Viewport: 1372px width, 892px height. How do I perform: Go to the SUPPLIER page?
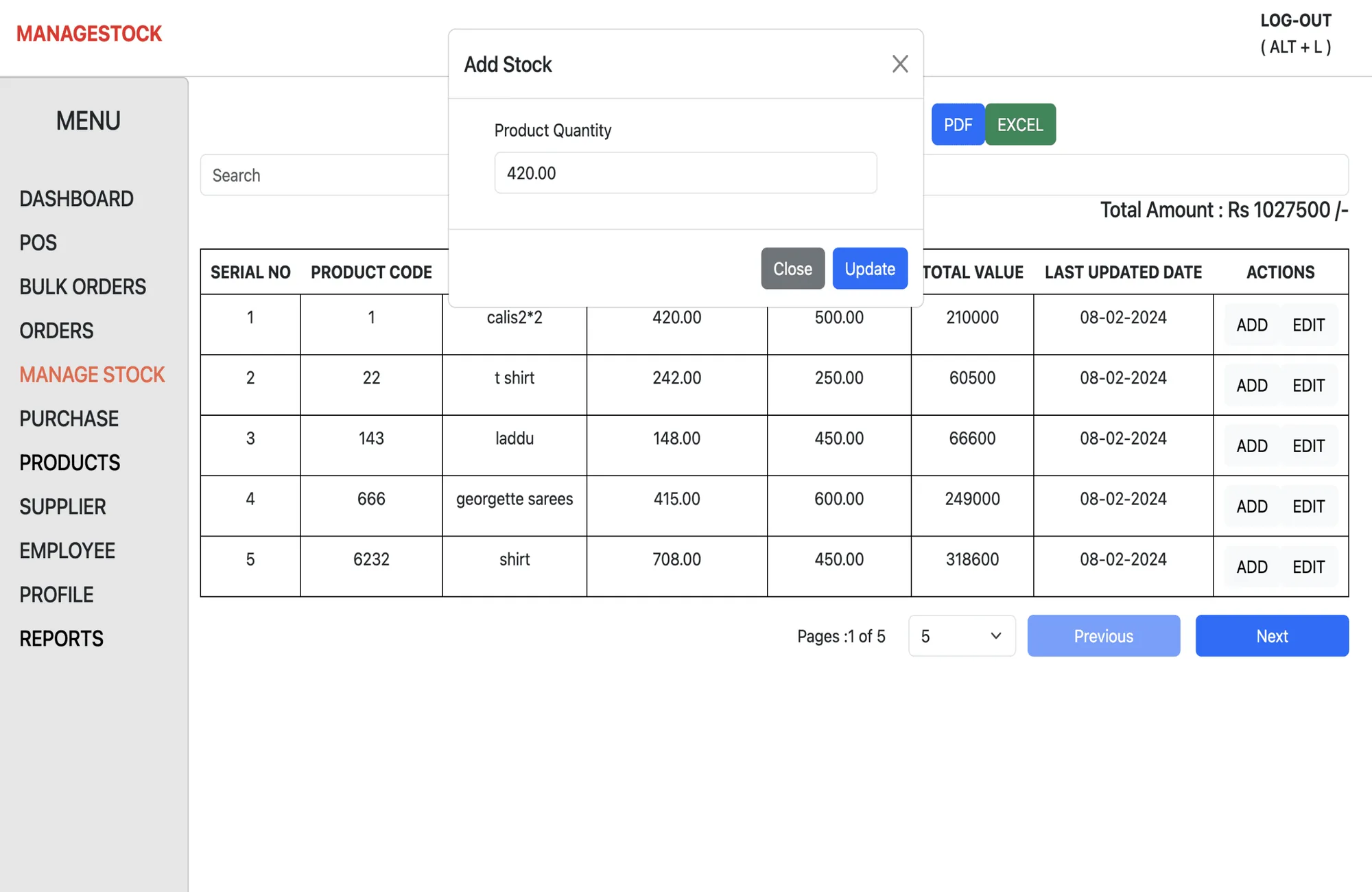tap(62, 507)
